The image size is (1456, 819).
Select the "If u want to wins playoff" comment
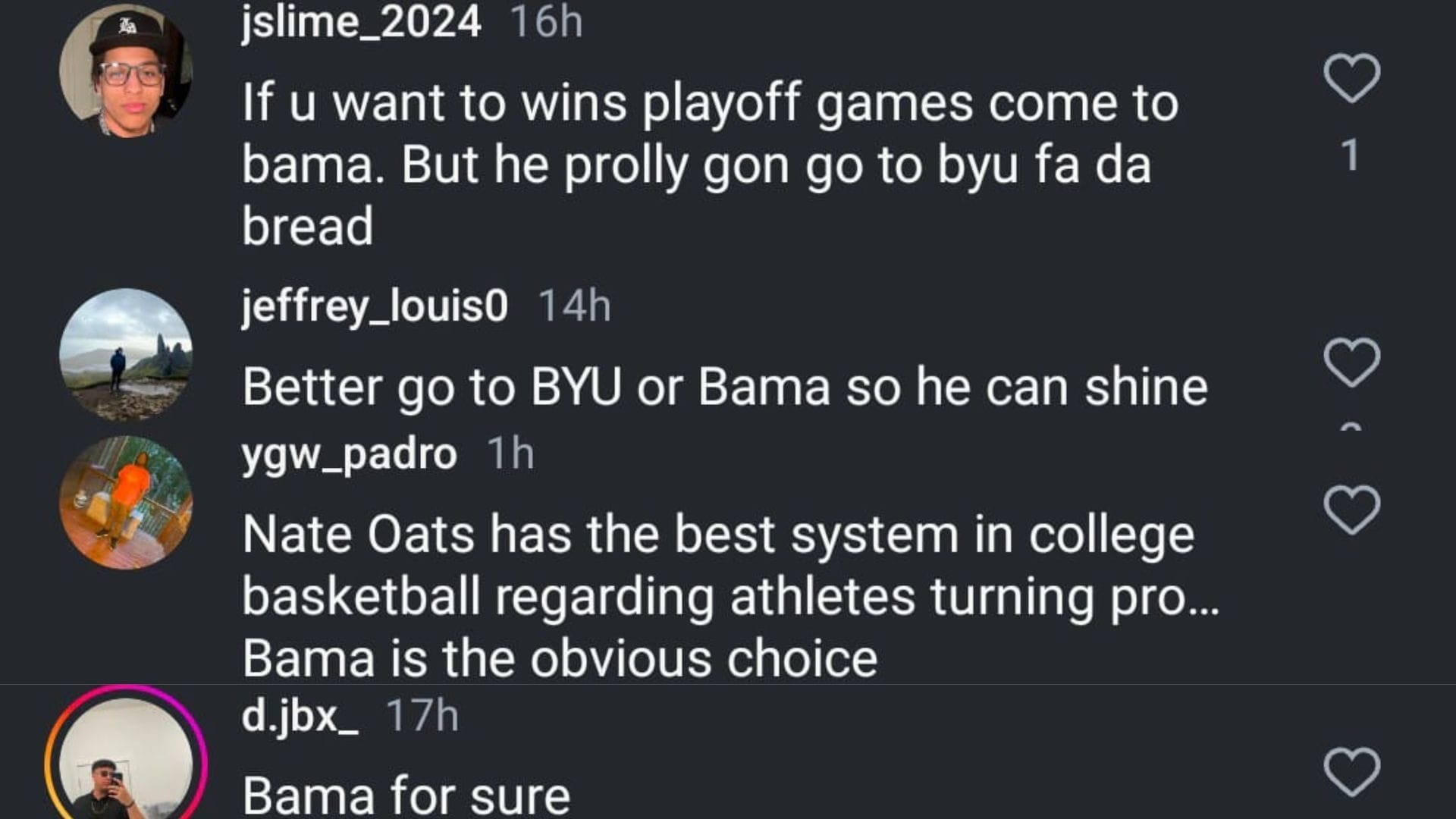[709, 164]
